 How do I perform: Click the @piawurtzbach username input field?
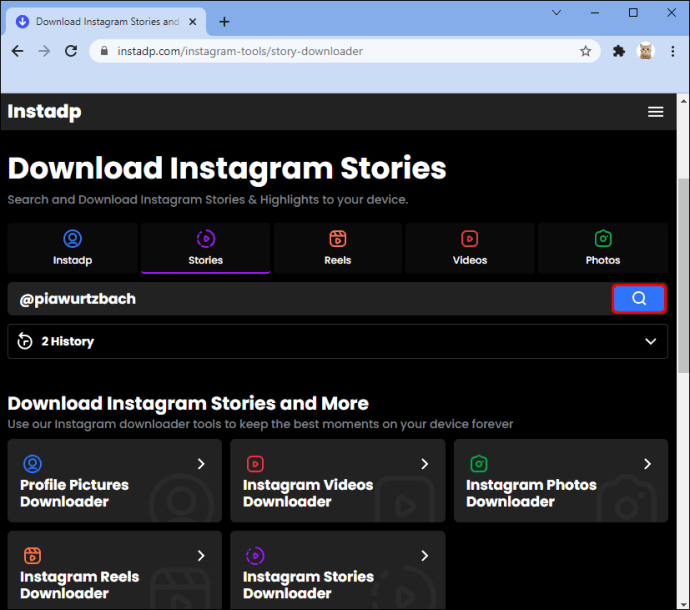pos(309,299)
